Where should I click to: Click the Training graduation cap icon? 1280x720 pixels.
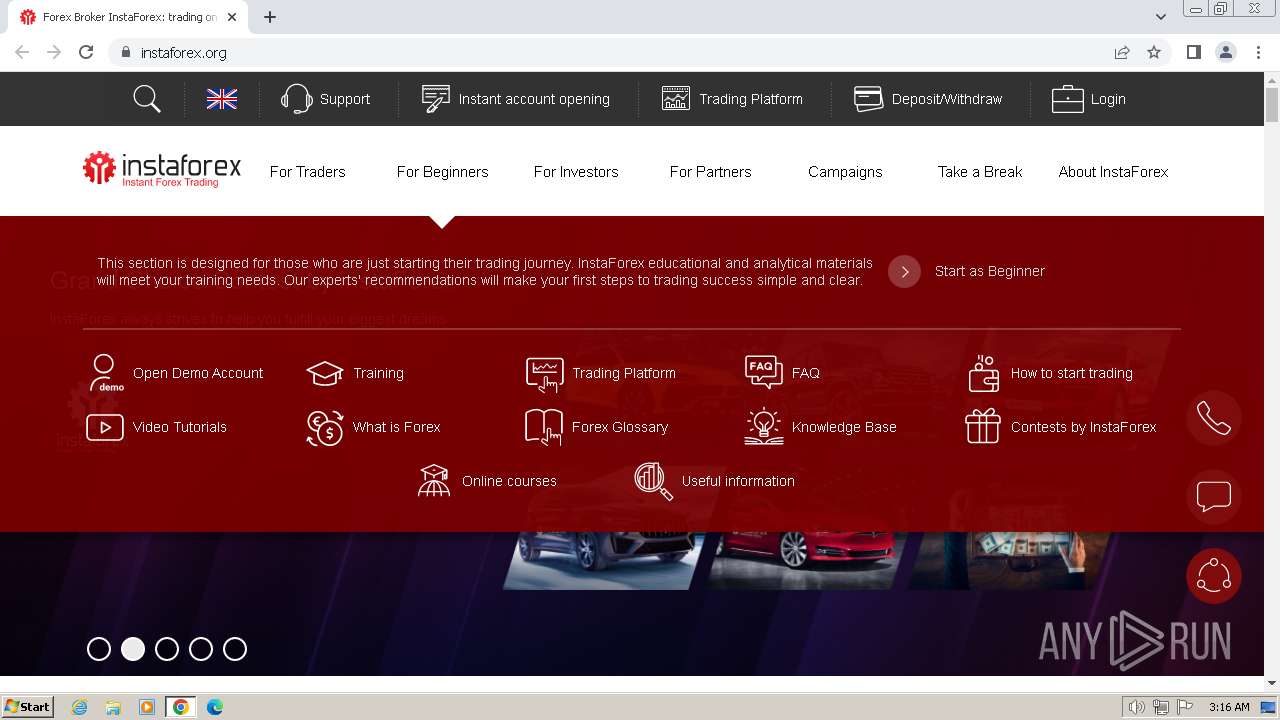click(325, 373)
